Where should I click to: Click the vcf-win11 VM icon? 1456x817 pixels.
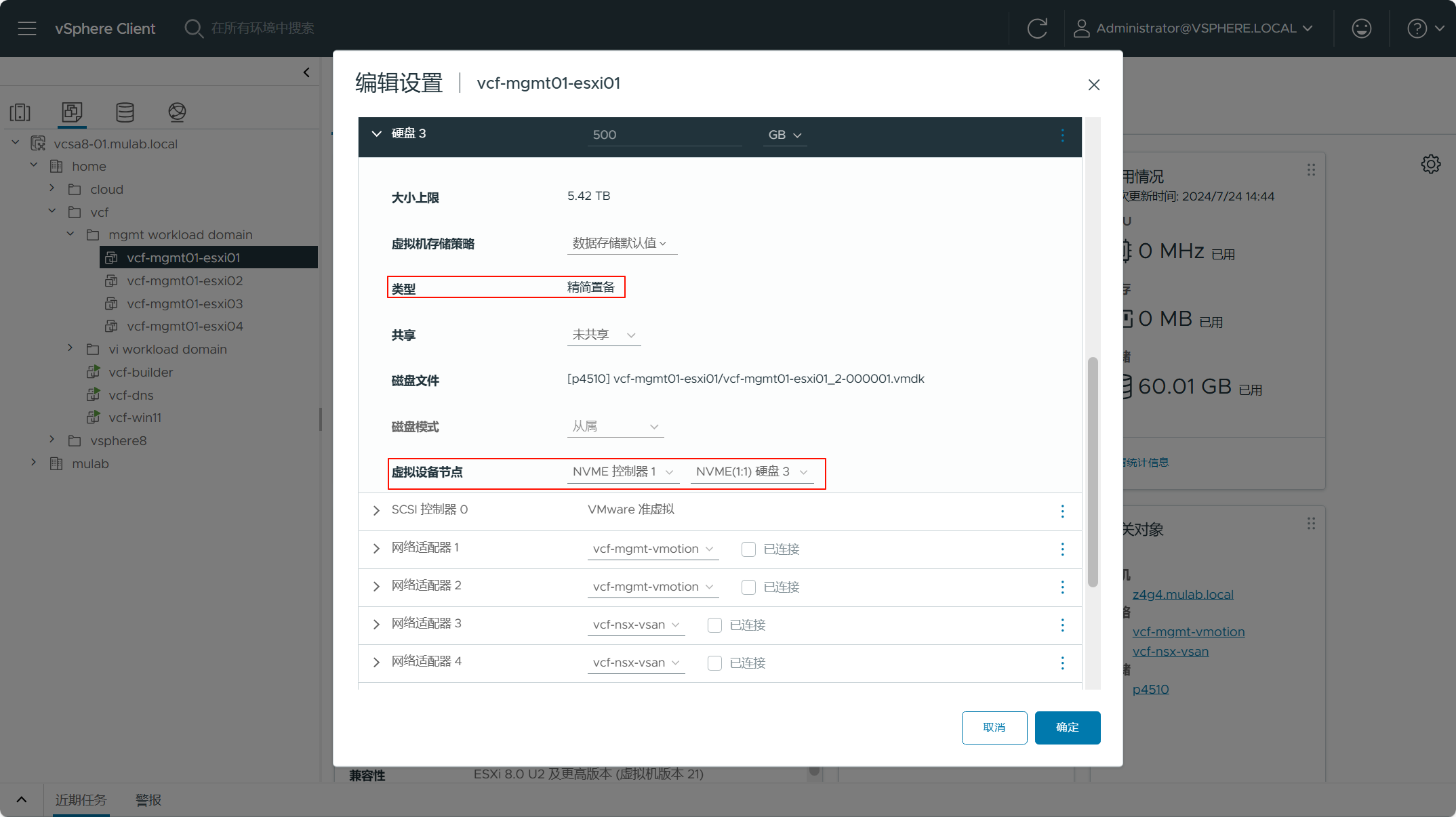94,417
